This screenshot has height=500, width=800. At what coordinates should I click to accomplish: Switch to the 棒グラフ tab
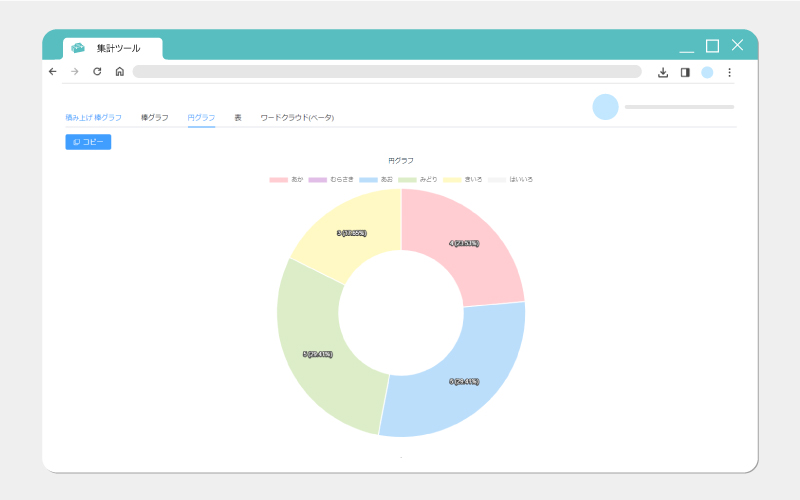(155, 117)
